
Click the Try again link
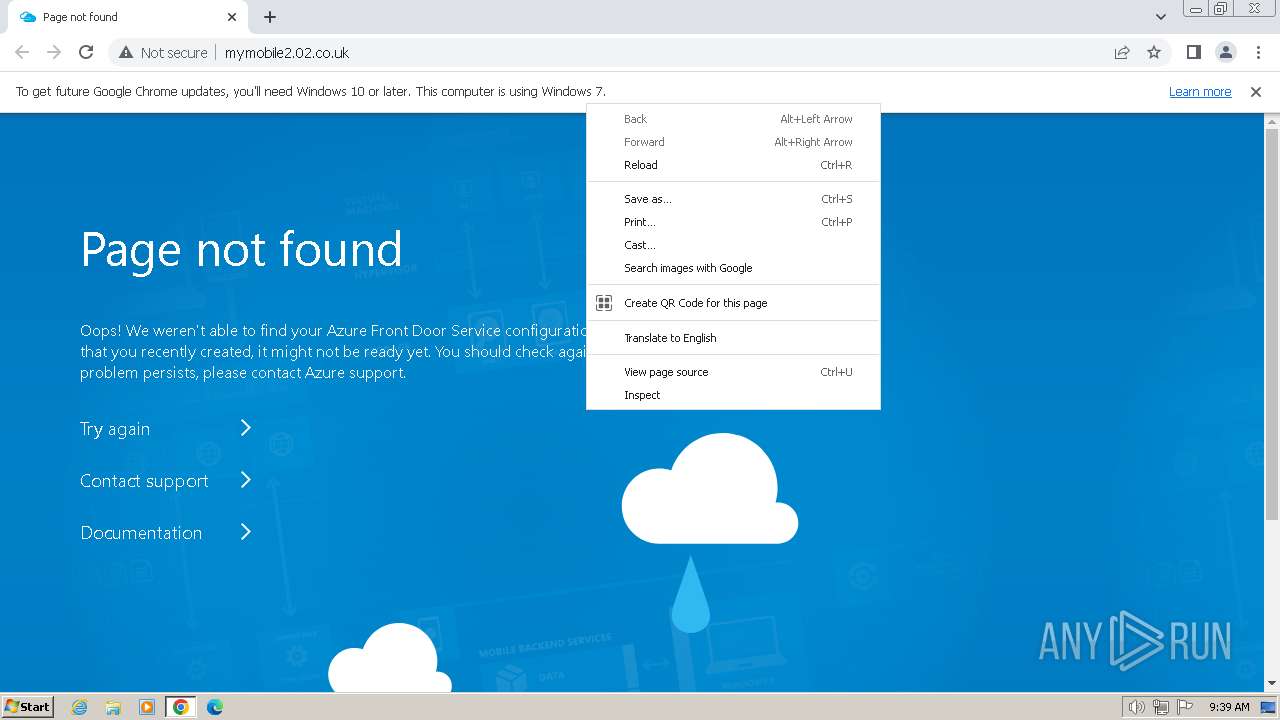click(x=115, y=429)
